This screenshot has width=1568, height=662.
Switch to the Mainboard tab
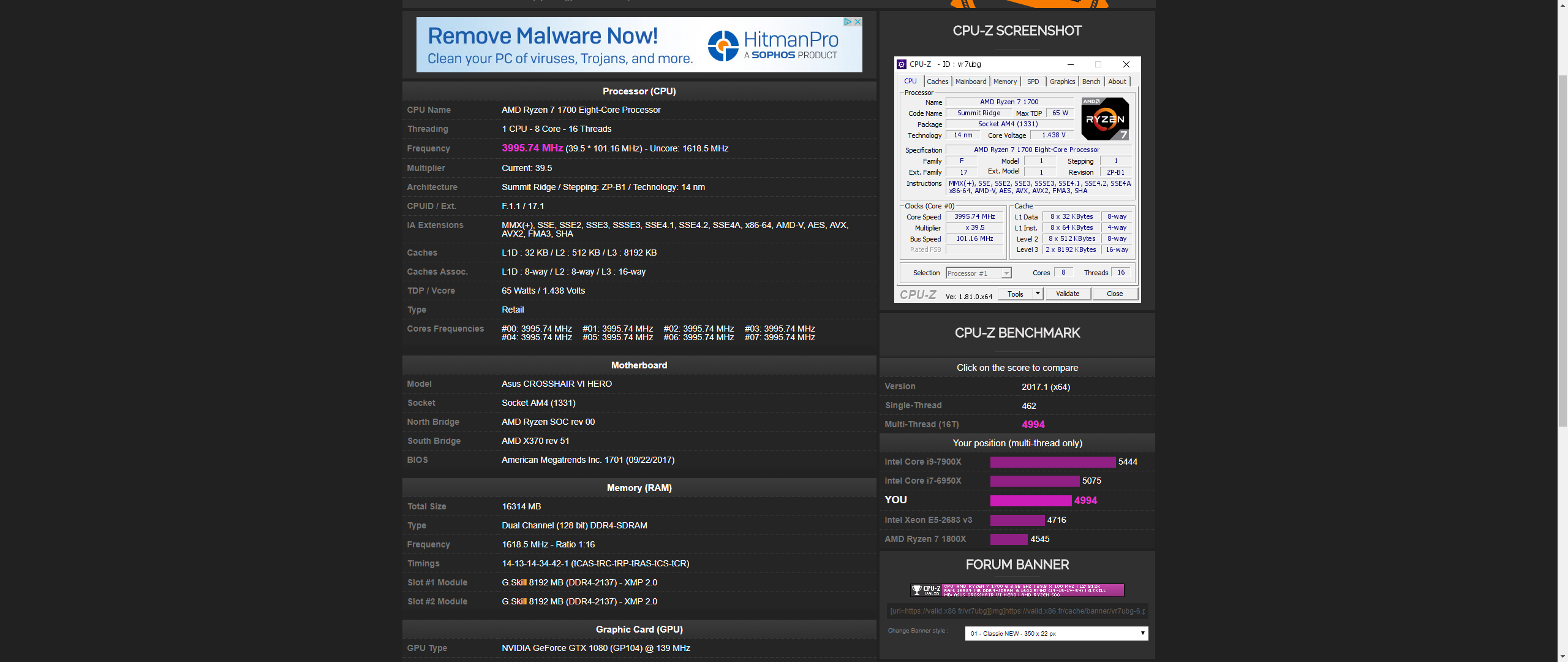tap(971, 82)
